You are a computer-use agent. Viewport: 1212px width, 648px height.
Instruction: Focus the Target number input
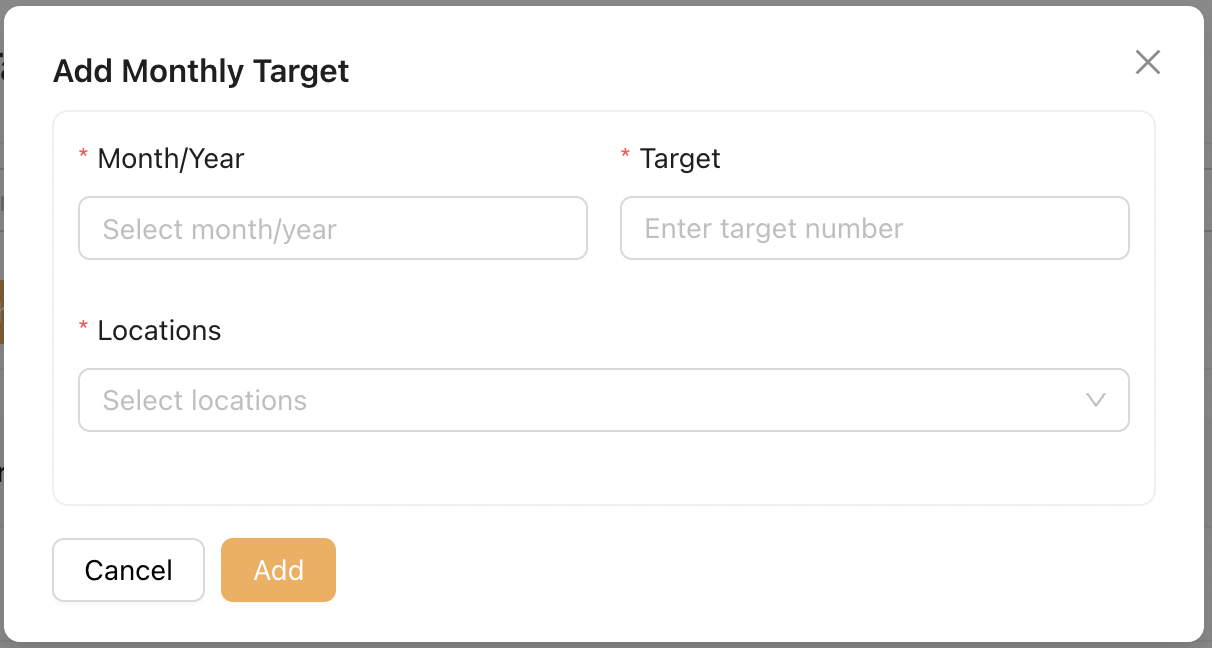tap(874, 228)
